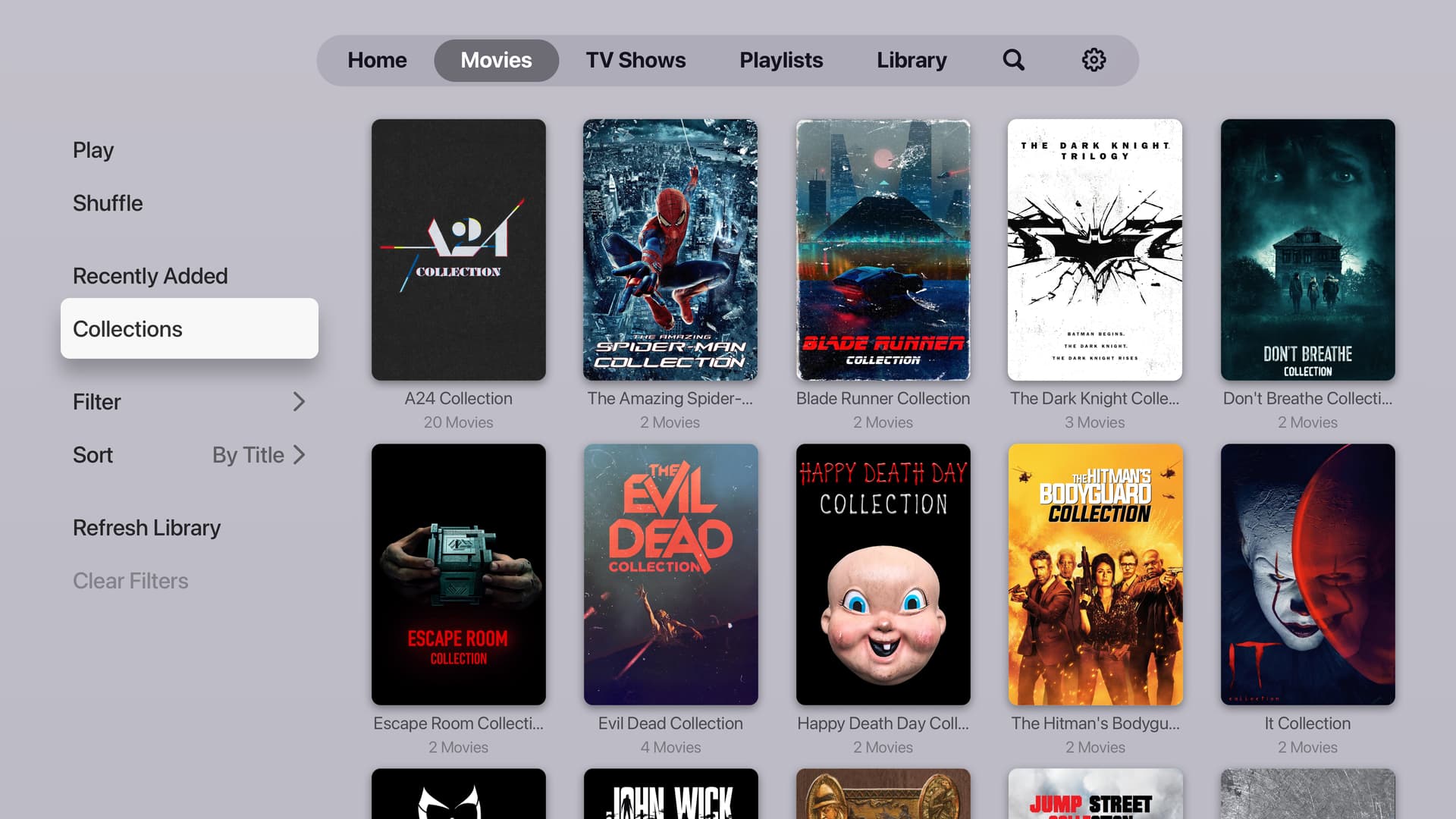Click Clear Filters

(130, 581)
